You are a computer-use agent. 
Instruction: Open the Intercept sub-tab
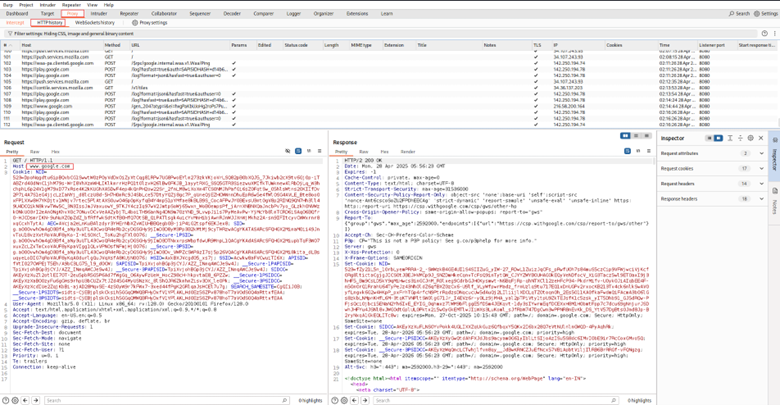pyautogui.click(x=15, y=22)
